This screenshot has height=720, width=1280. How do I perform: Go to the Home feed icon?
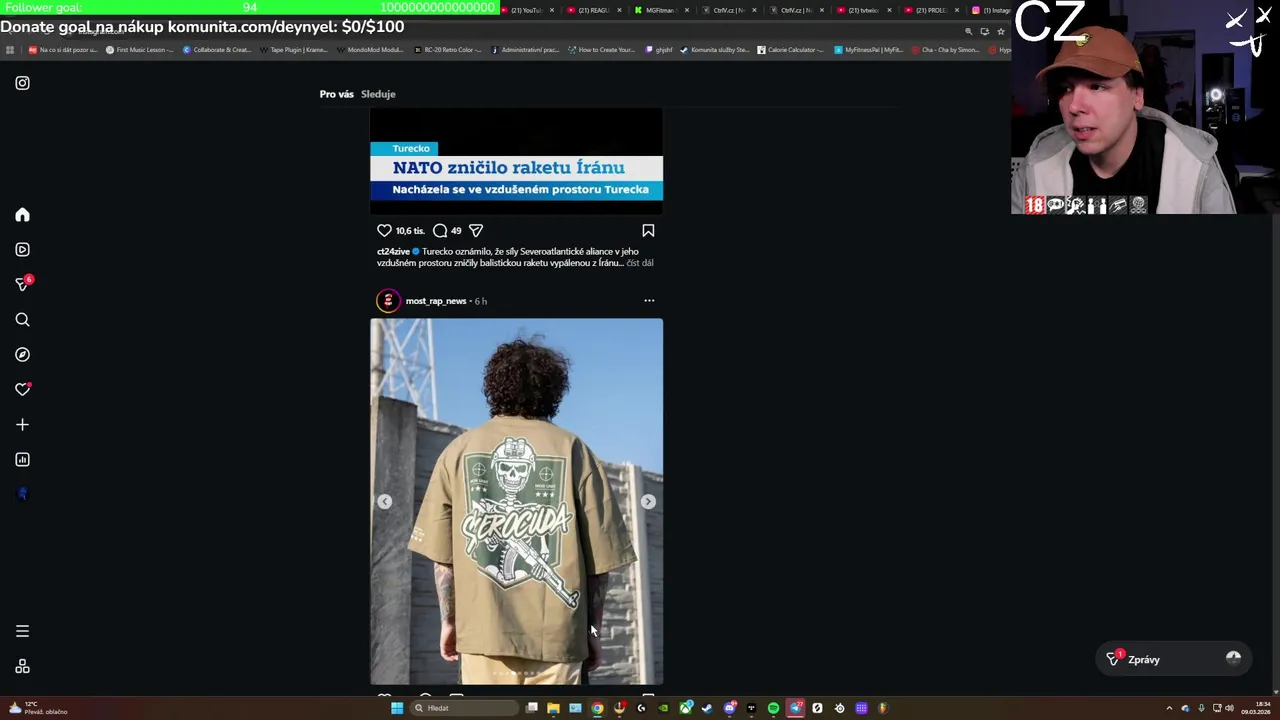click(x=22, y=215)
